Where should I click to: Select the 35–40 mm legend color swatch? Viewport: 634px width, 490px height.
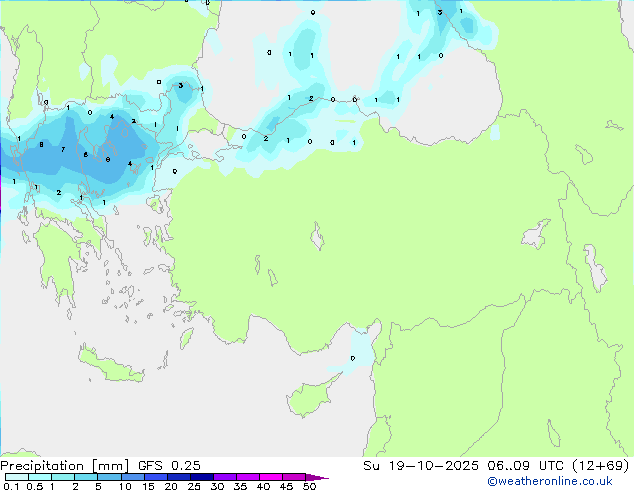[x=248, y=477]
